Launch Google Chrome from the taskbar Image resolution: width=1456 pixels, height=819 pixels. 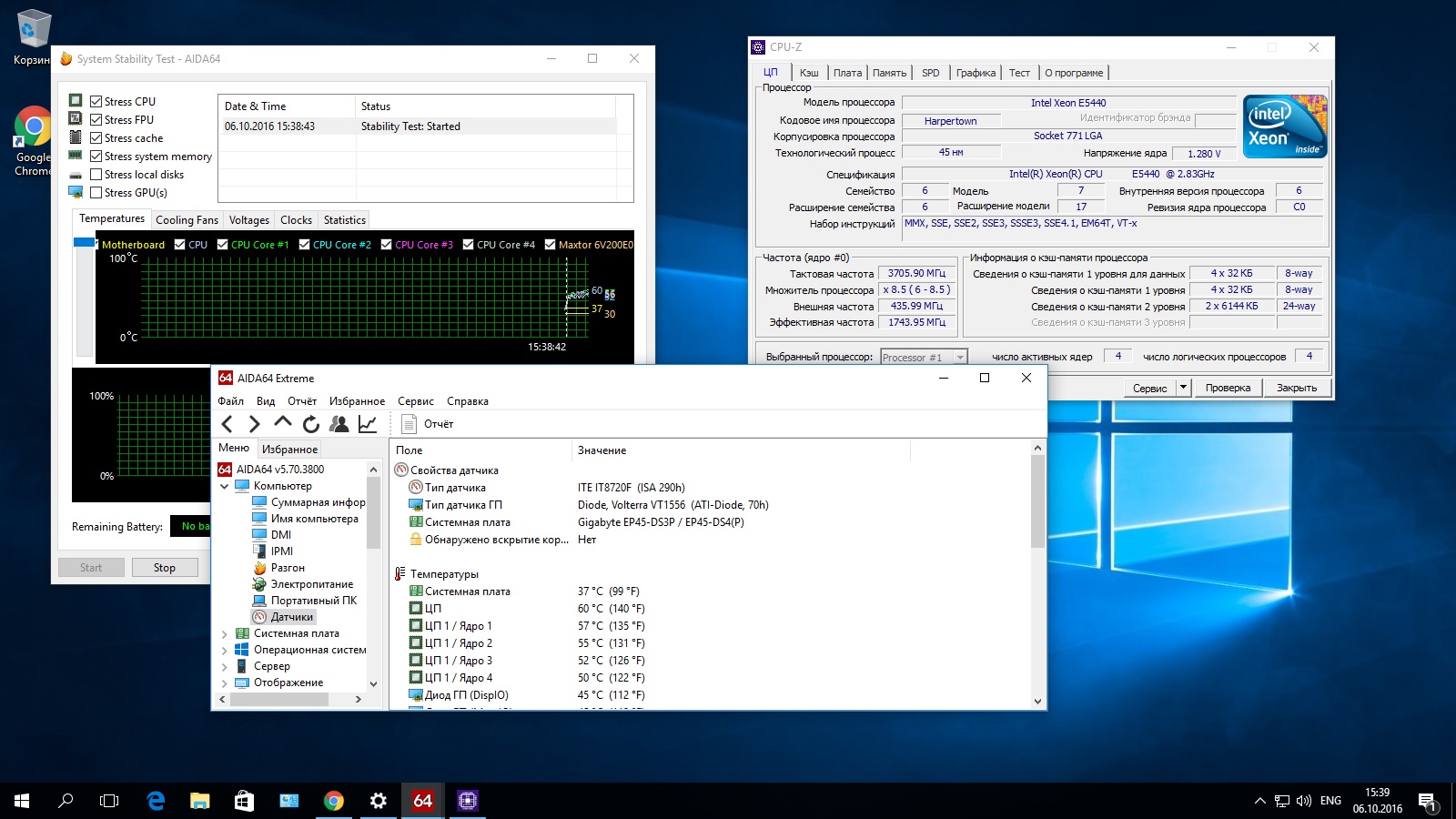pos(334,801)
